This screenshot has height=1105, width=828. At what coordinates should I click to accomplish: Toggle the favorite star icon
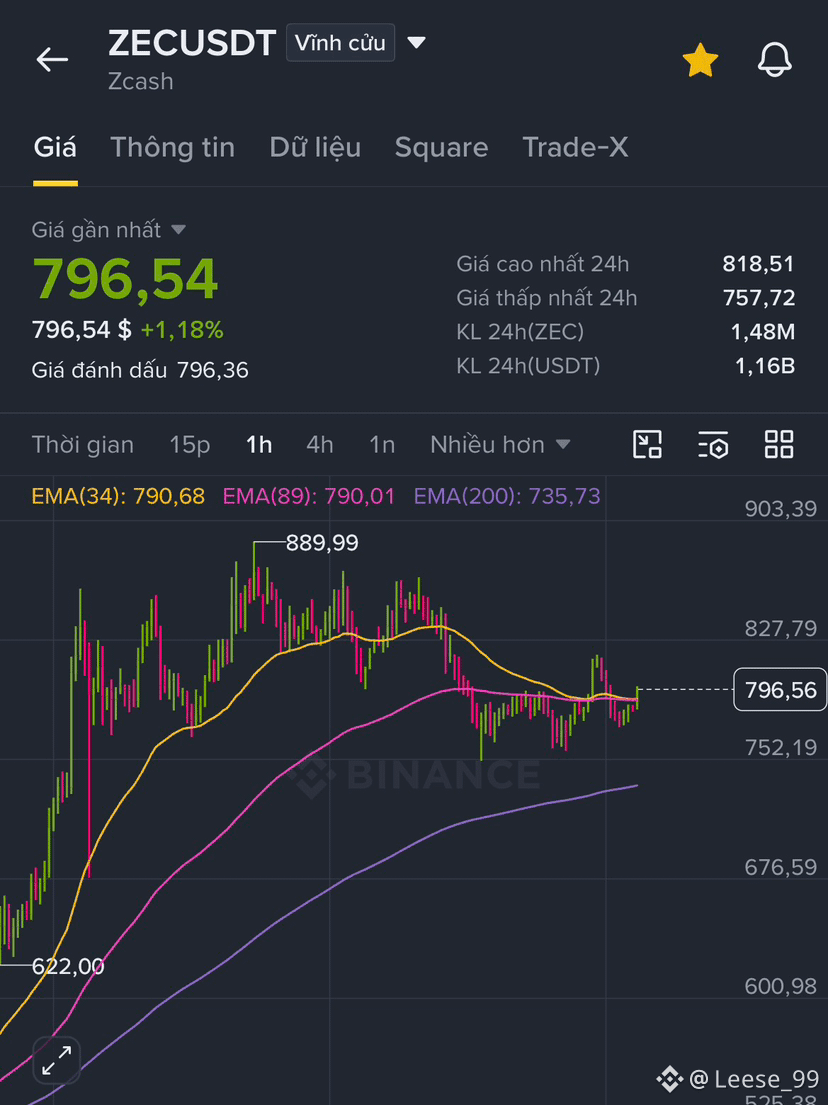pos(700,60)
